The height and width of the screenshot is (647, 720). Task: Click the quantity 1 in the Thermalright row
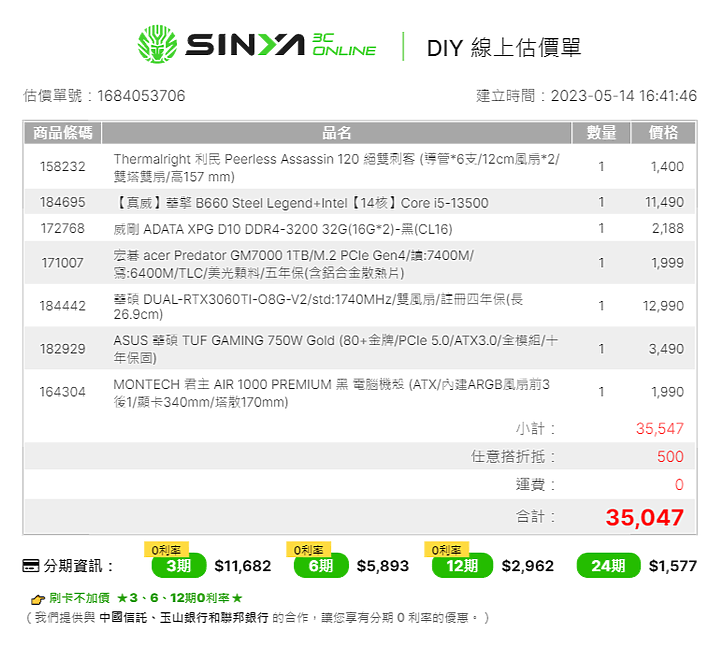(x=601, y=166)
